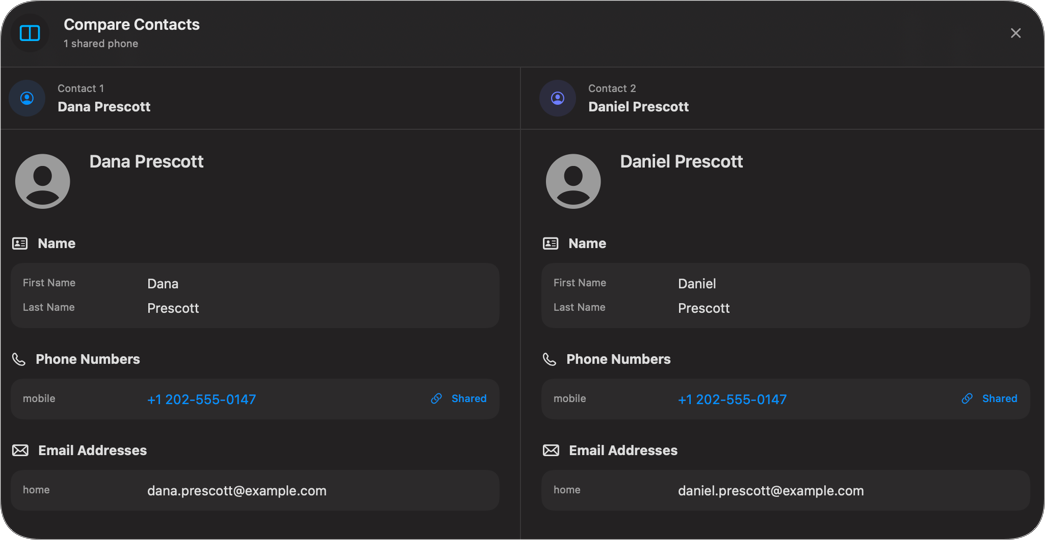Click the Contact 1 header name Dana Prescott
1045x540 pixels.
[x=104, y=107]
